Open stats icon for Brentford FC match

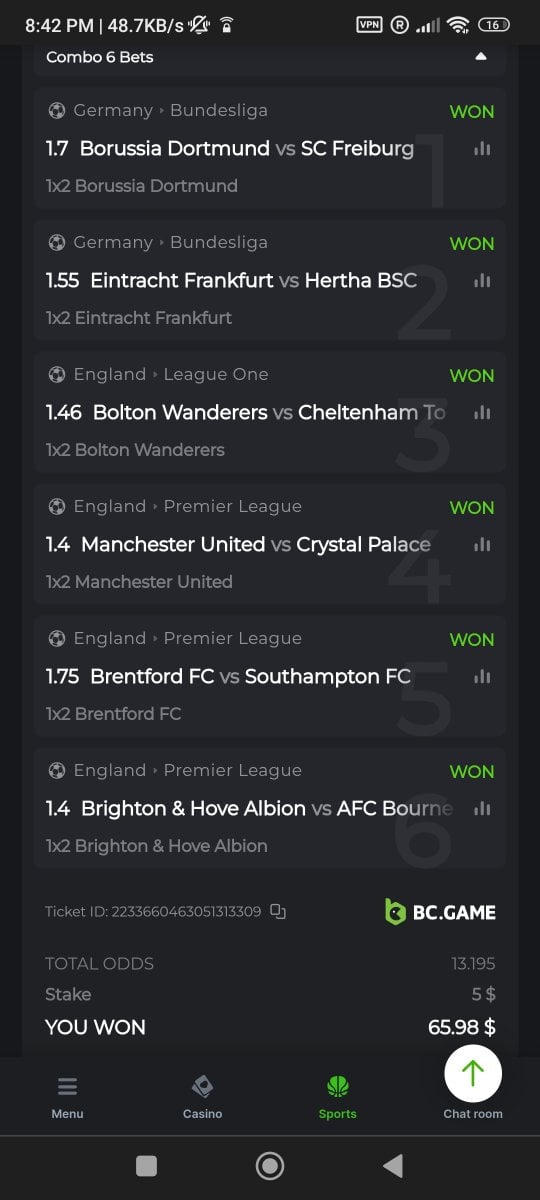[482, 676]
